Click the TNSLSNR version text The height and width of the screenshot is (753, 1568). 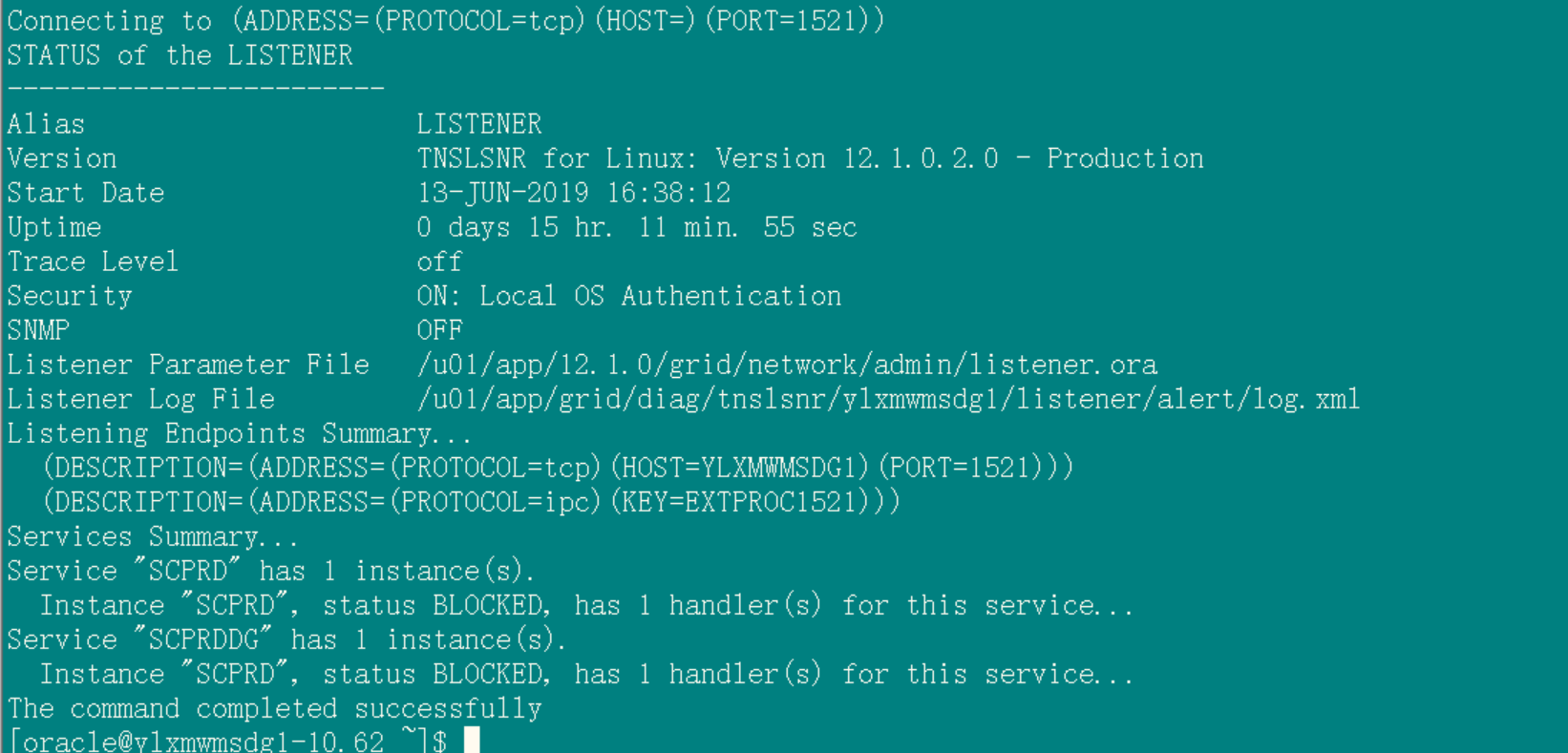tap(810, 158)
